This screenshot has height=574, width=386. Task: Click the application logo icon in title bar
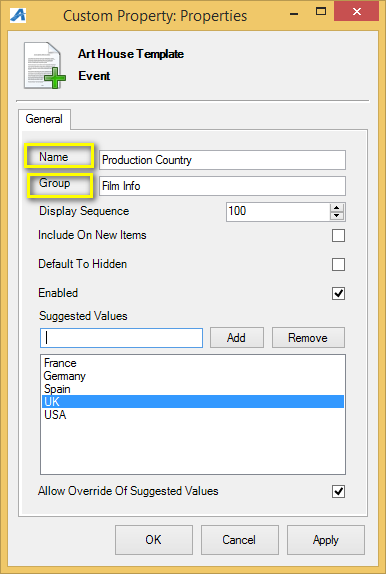[x=18, y=15]
